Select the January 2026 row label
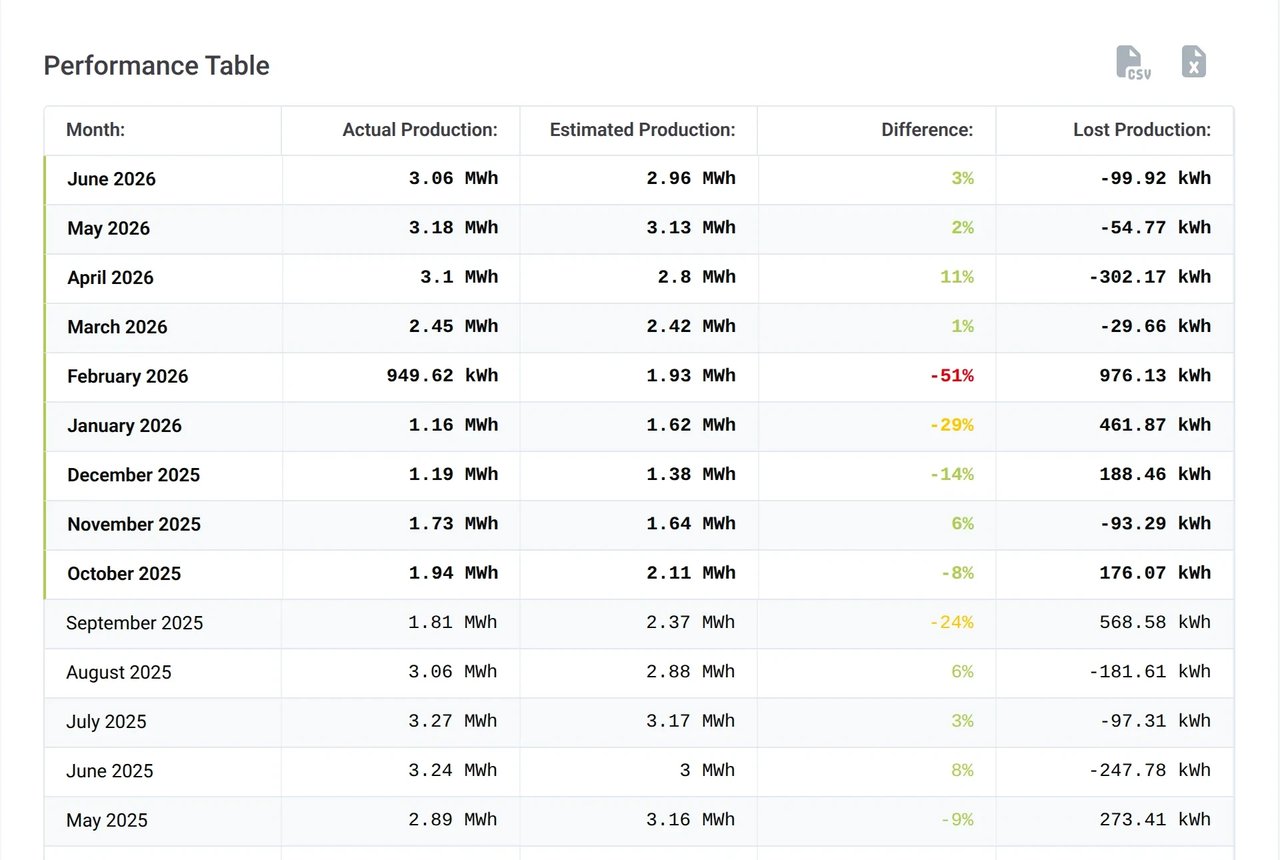This screenshot has height=860, width=1280. tap(124, 425)
